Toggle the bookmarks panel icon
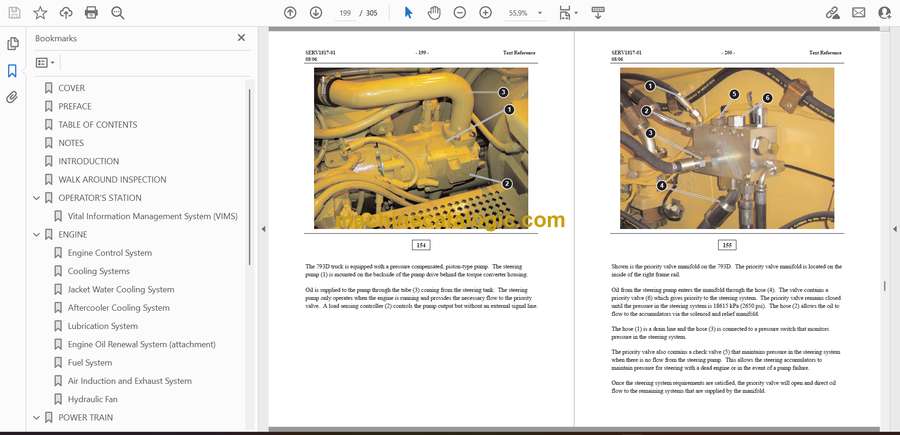 (x=12, y=71)
